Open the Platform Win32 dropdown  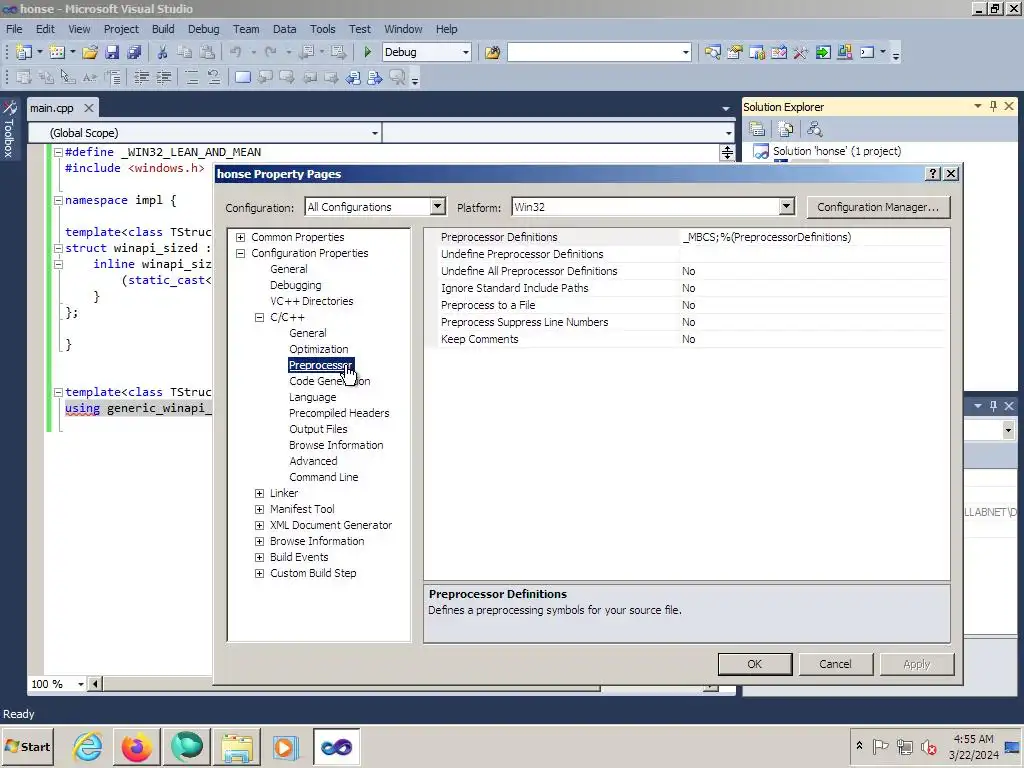pos(786,207)
